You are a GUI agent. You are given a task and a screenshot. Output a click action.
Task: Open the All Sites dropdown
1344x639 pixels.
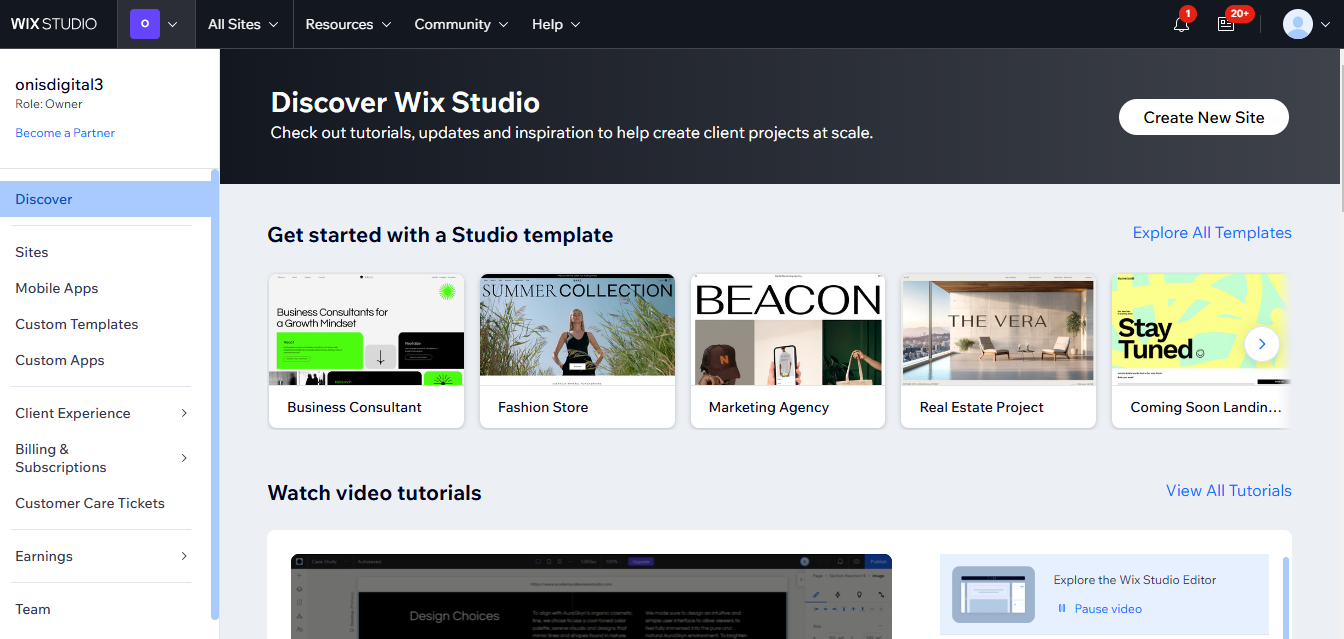coord(243,24)
